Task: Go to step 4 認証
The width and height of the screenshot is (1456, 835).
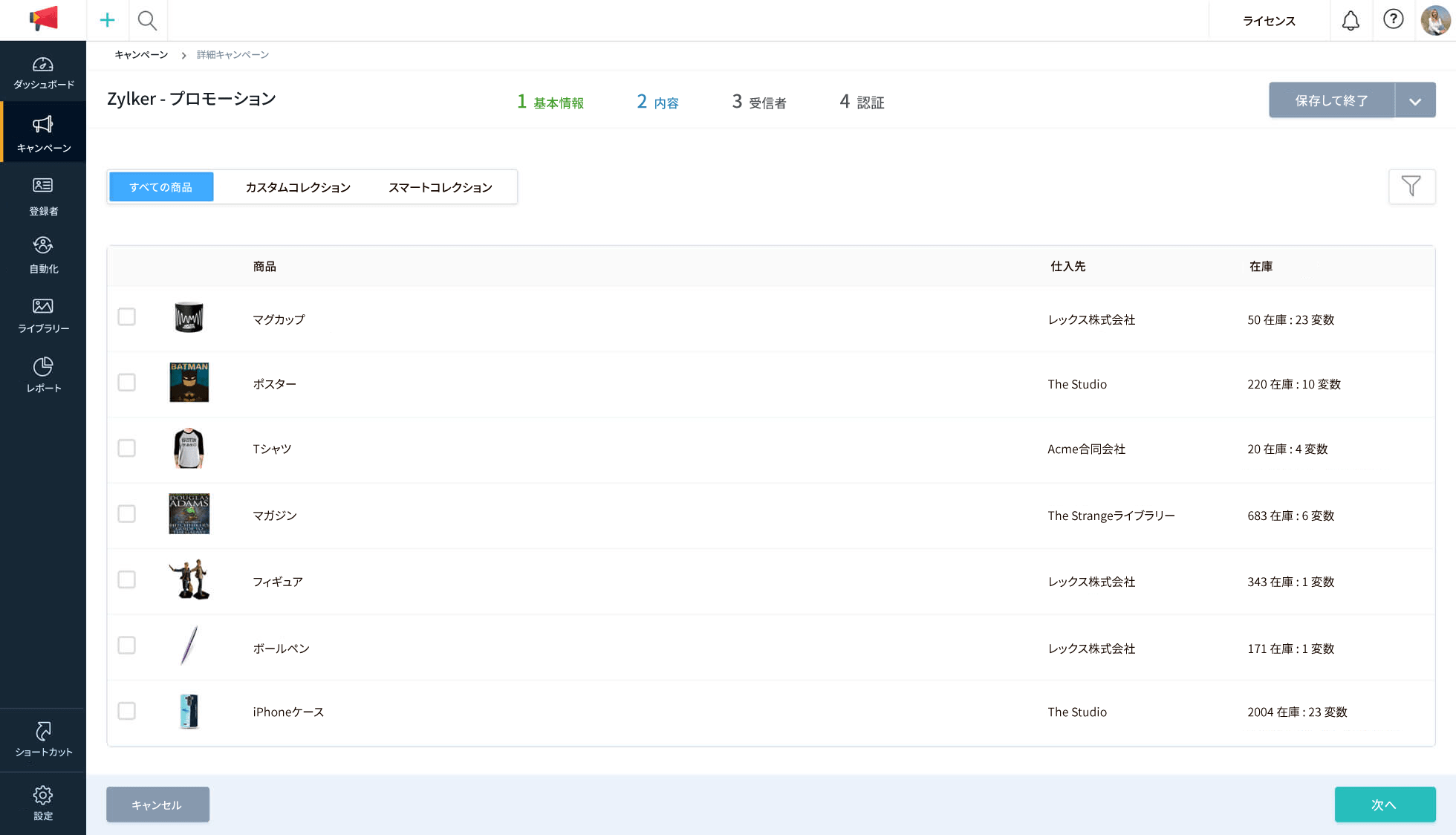Action: click(862, 102)
